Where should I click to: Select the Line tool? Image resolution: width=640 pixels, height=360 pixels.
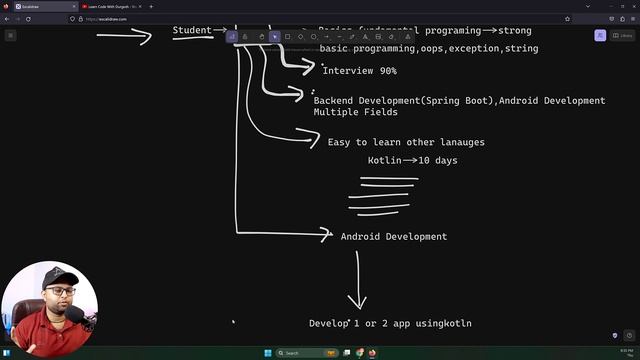coord(339,37)
